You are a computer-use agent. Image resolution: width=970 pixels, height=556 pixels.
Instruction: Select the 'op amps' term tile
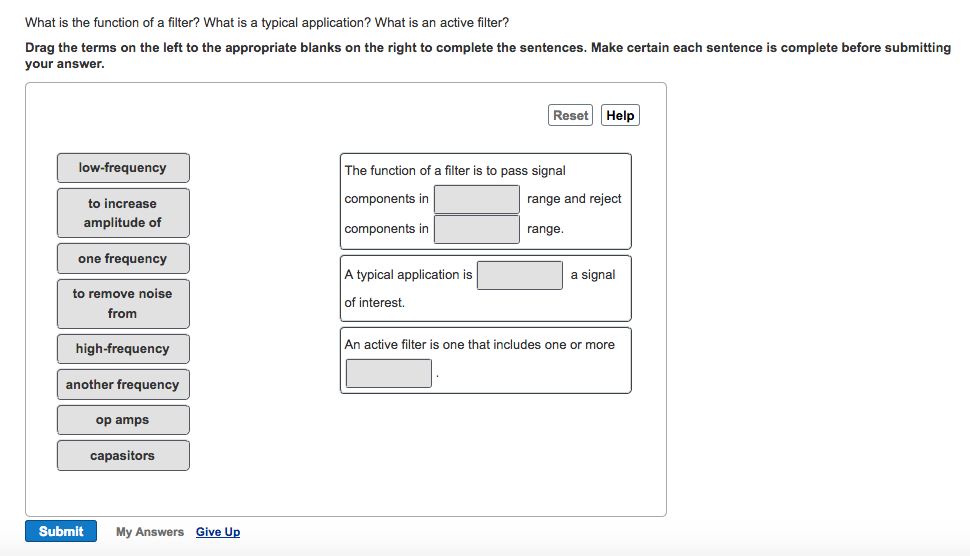tap(123, 420)
